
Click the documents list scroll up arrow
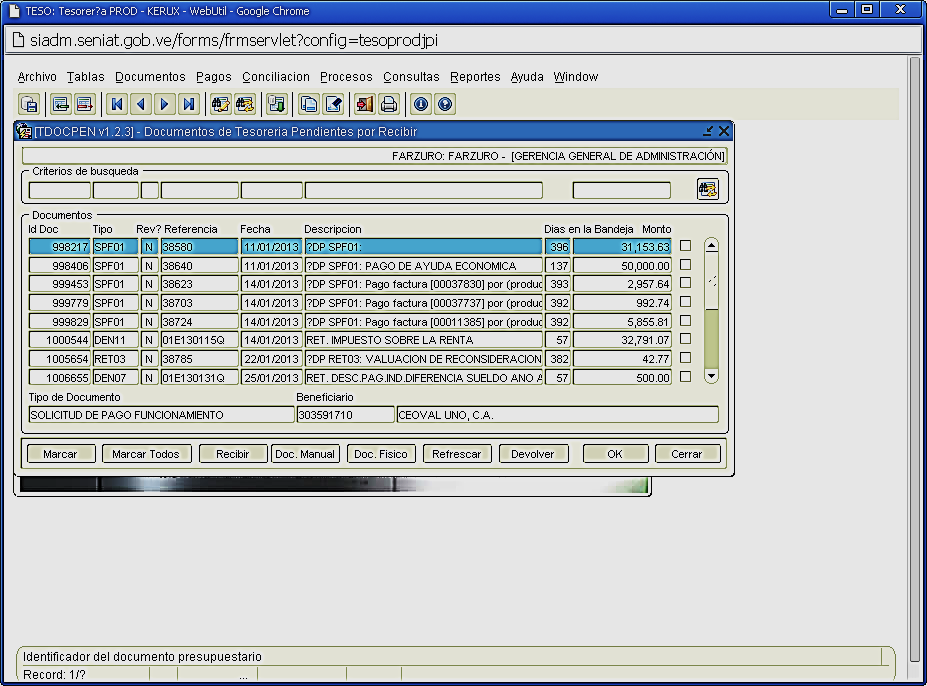pos(711,245)
